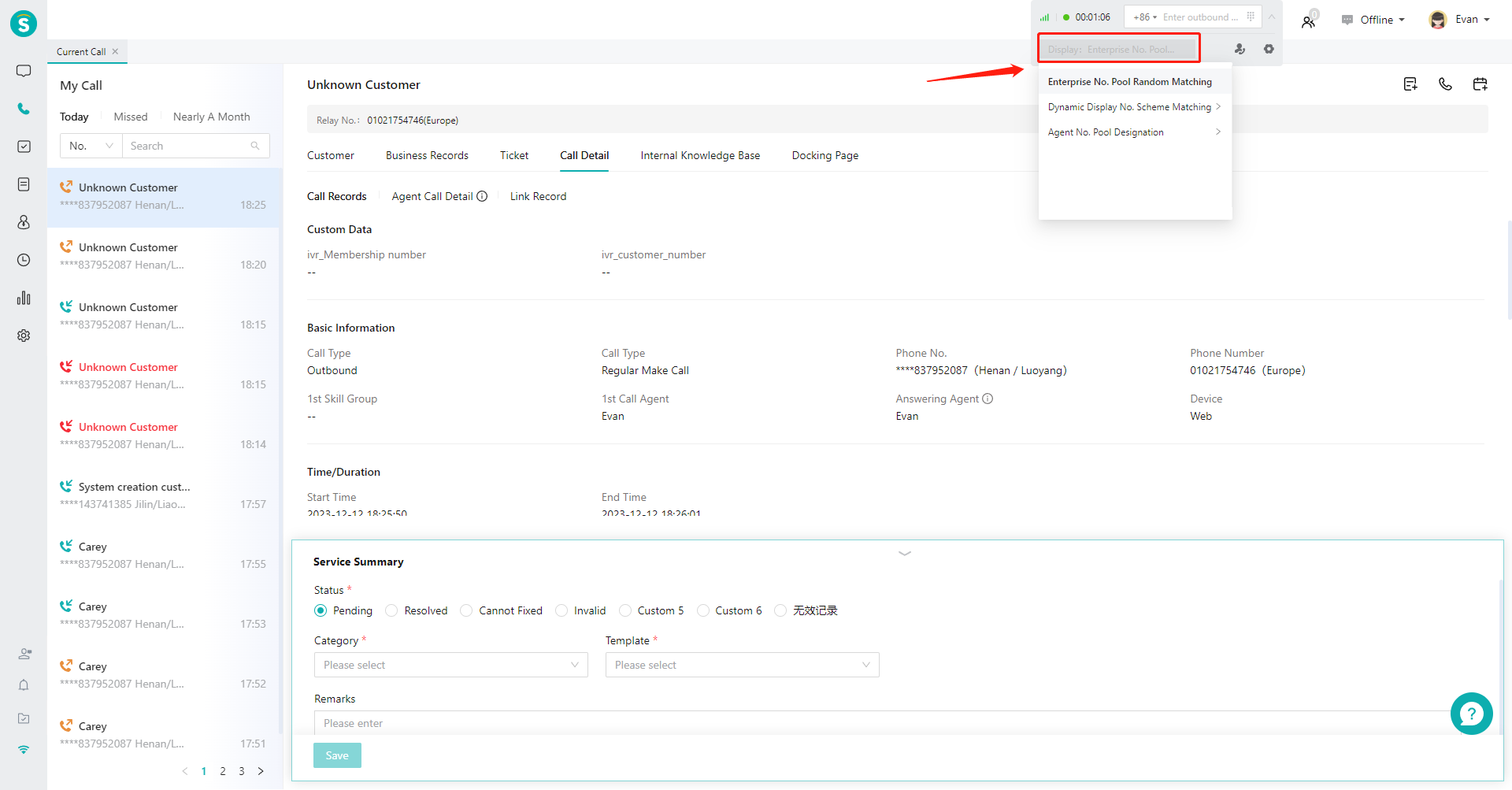Click the search magnifier icon in My Call
The height and width of the screenshot is (790, 1512).
pos(255,146)
